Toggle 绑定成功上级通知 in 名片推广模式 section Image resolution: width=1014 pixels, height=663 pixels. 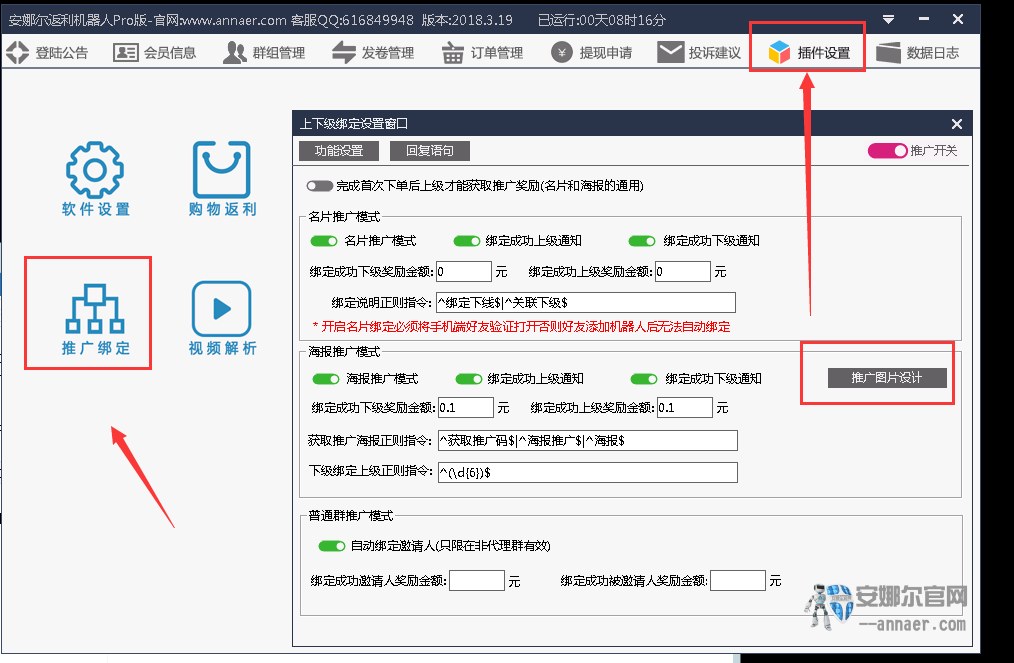click(x=466, y=241)
